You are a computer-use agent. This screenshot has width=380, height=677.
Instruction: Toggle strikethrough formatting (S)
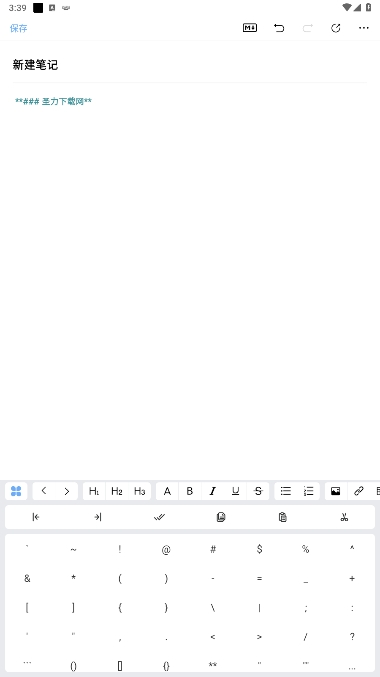point(258,491)
